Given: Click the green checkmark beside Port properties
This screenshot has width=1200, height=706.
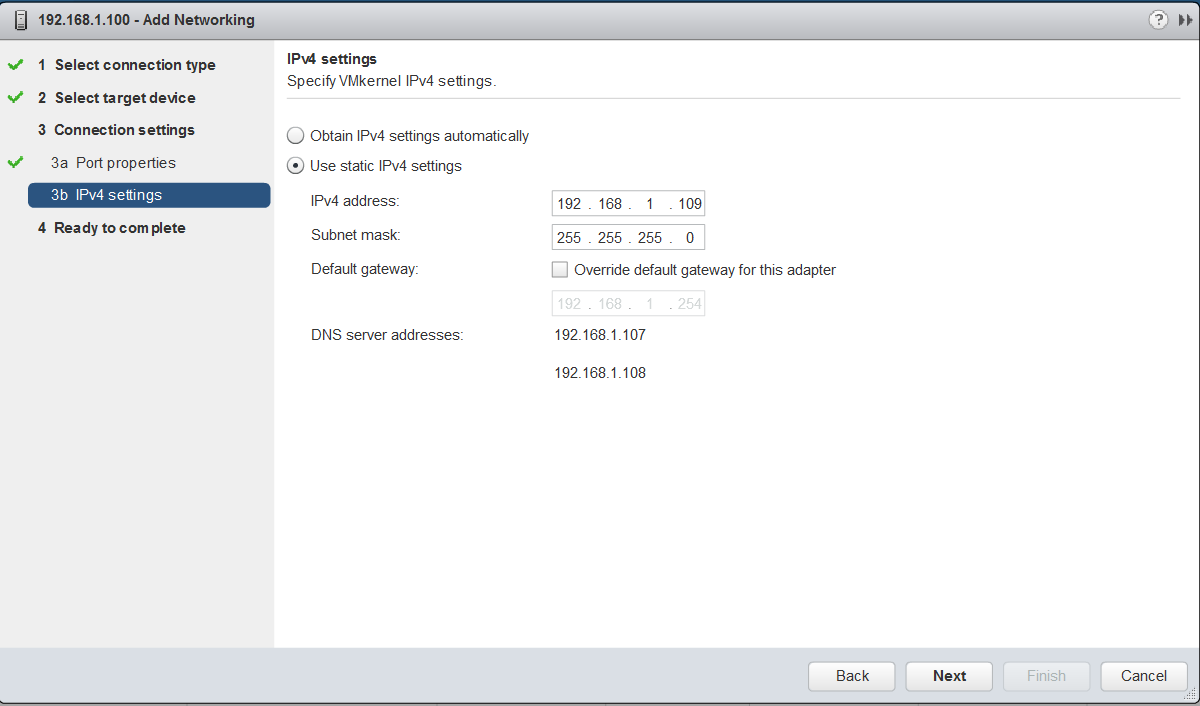Looking at the screenshot, I should (15, 162).
